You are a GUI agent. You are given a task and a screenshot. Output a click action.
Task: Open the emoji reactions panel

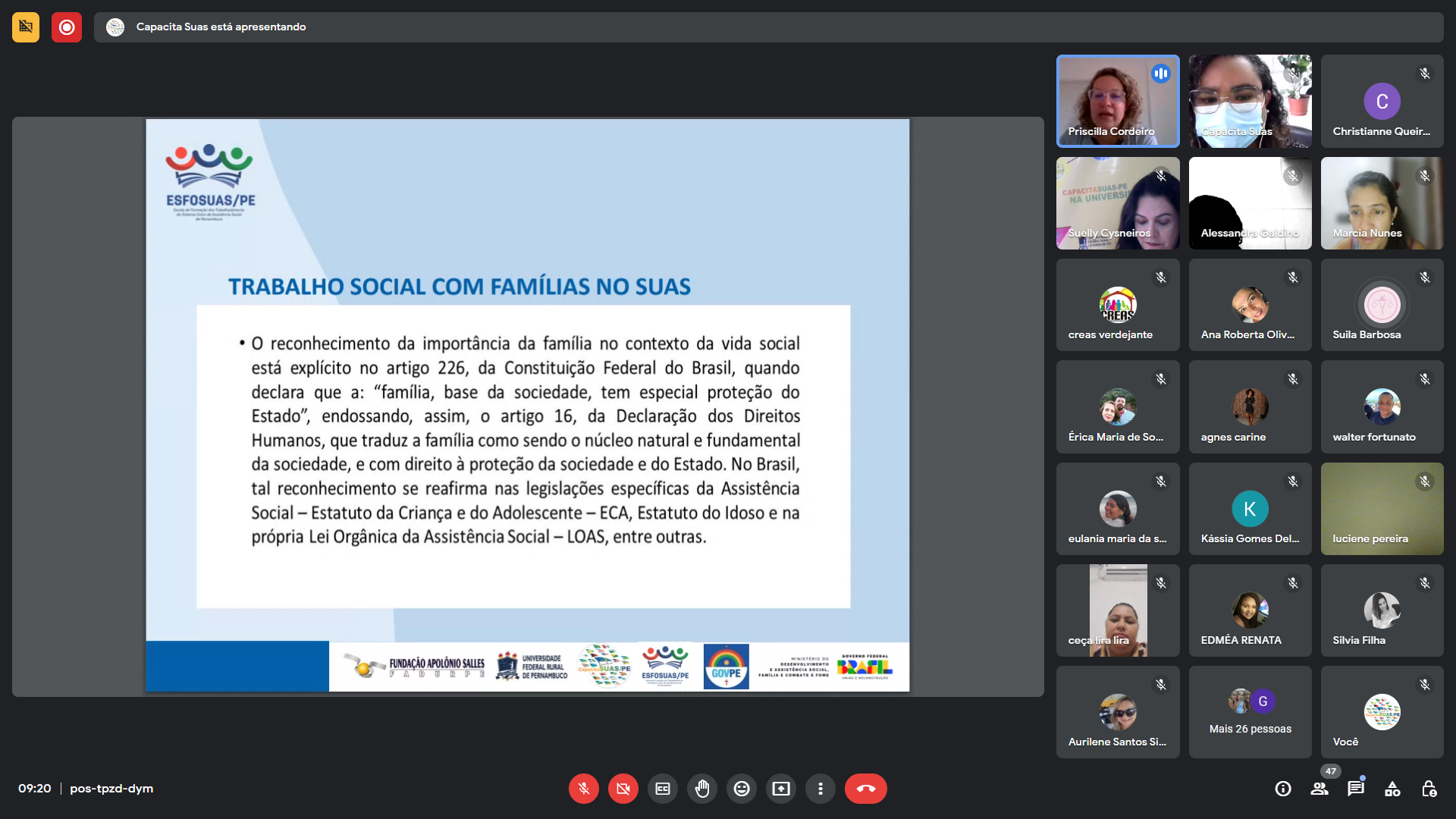coord(742,789)
